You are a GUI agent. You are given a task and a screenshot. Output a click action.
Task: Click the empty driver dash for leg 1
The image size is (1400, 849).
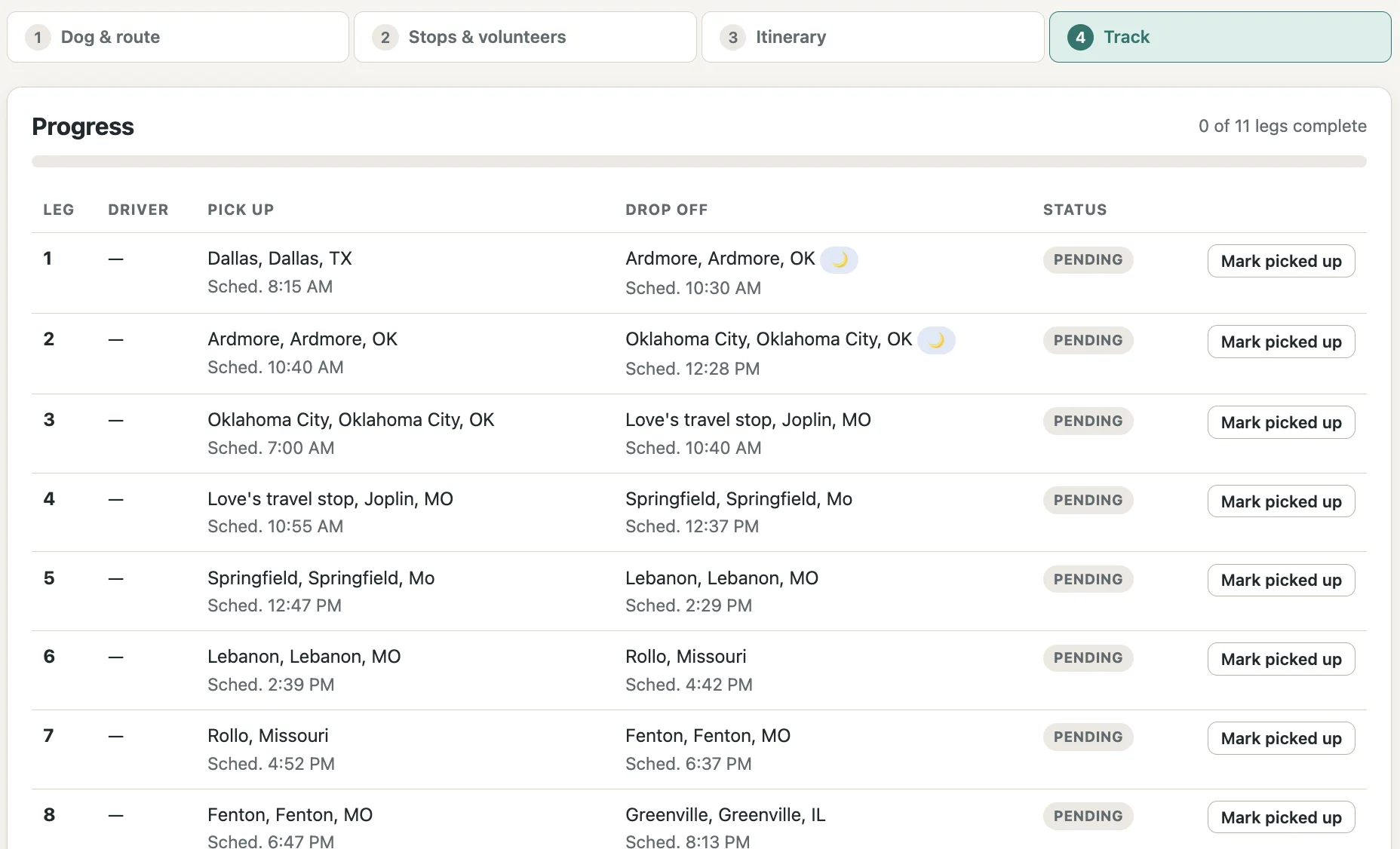click(x=115, y=259)
